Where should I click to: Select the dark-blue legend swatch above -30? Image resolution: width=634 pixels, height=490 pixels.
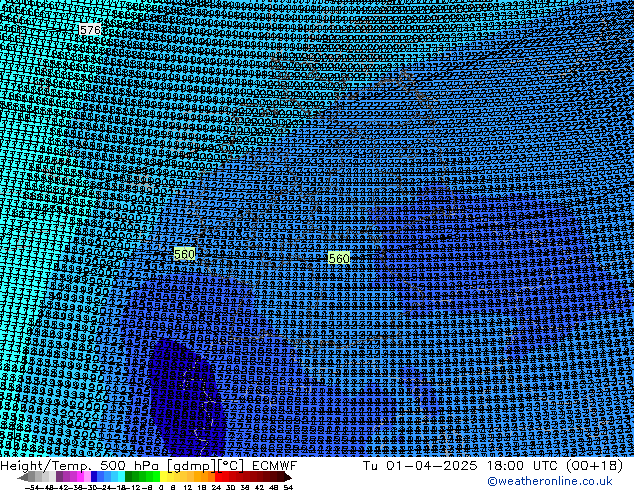[x=94, y=477]
